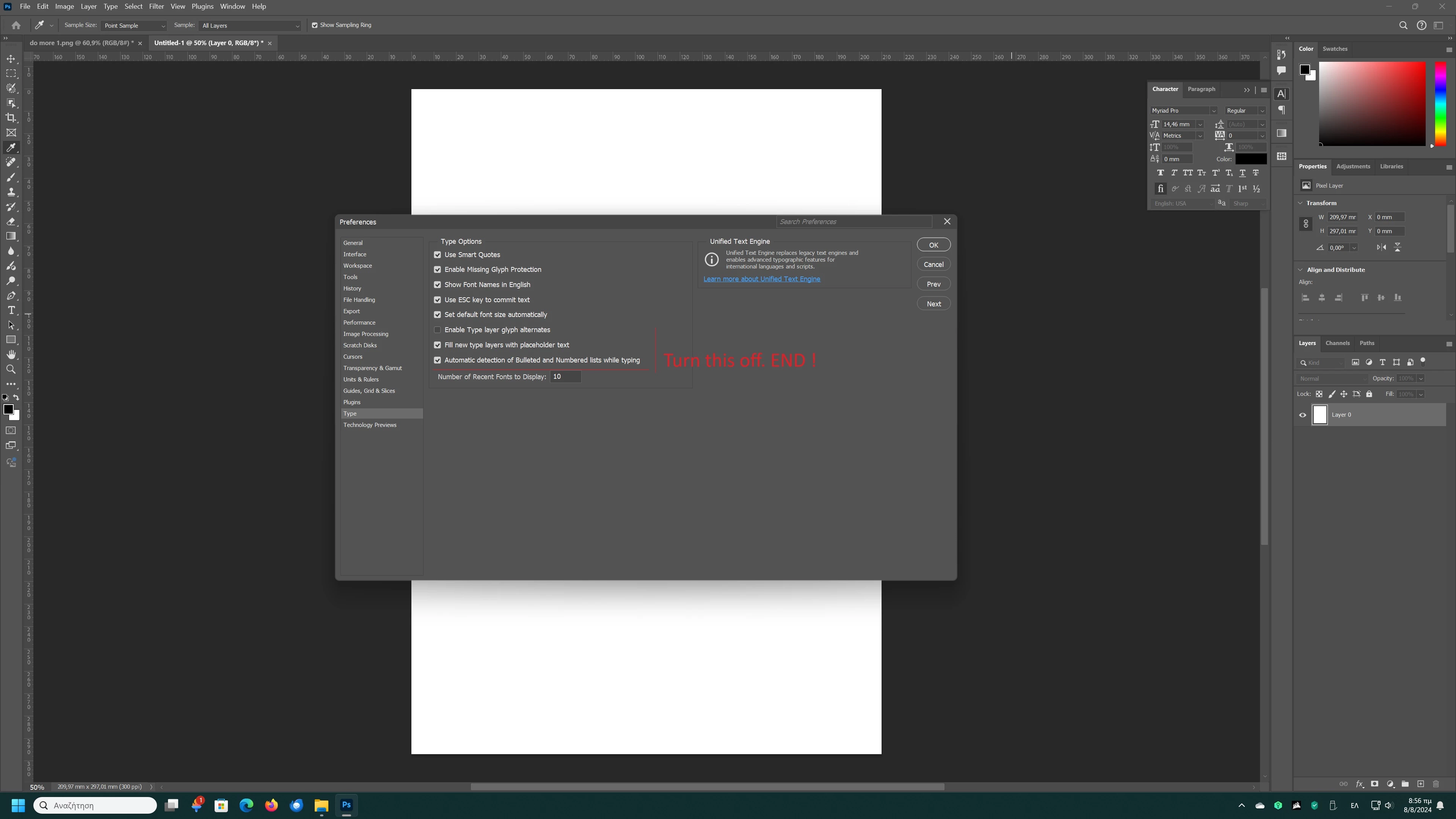Uncheck Use Smart Quotes
Viewport: 1456px width, 819px height.
click(438, 255)
